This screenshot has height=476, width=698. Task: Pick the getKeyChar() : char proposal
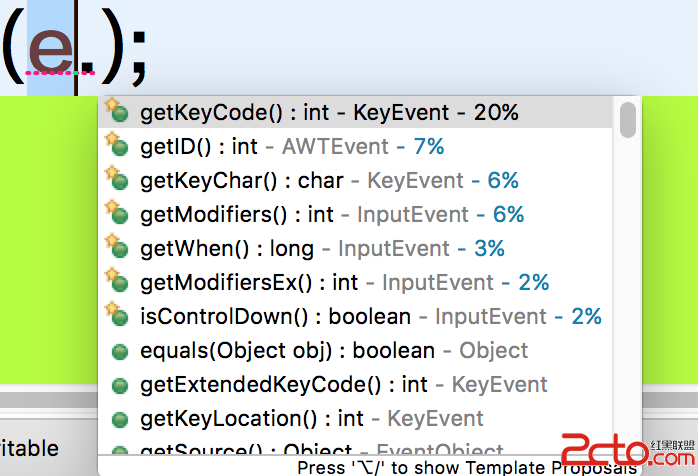pyautogui.click(x=355, y=180)
